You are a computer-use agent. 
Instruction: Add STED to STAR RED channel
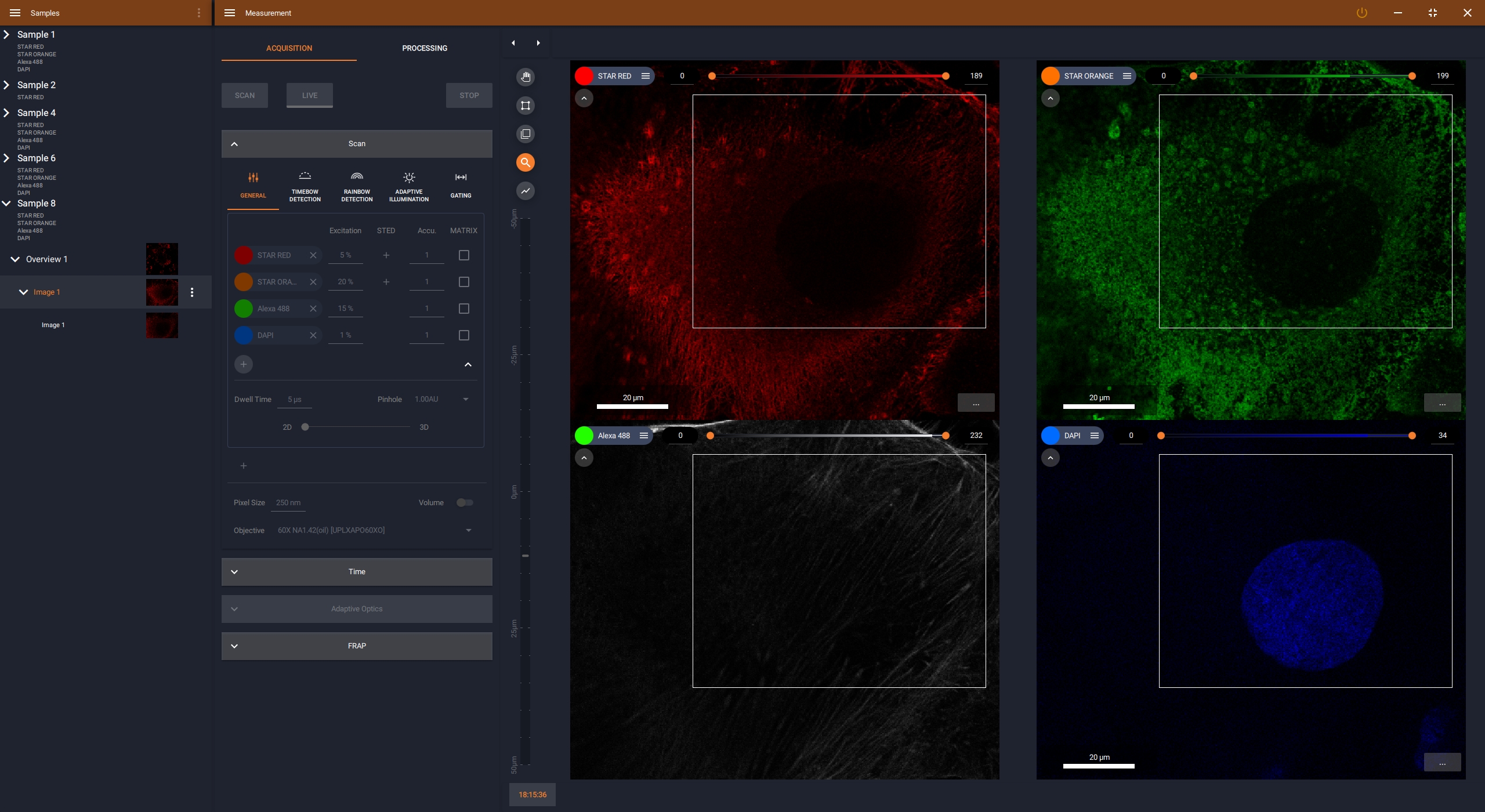[x=386, y=255]
